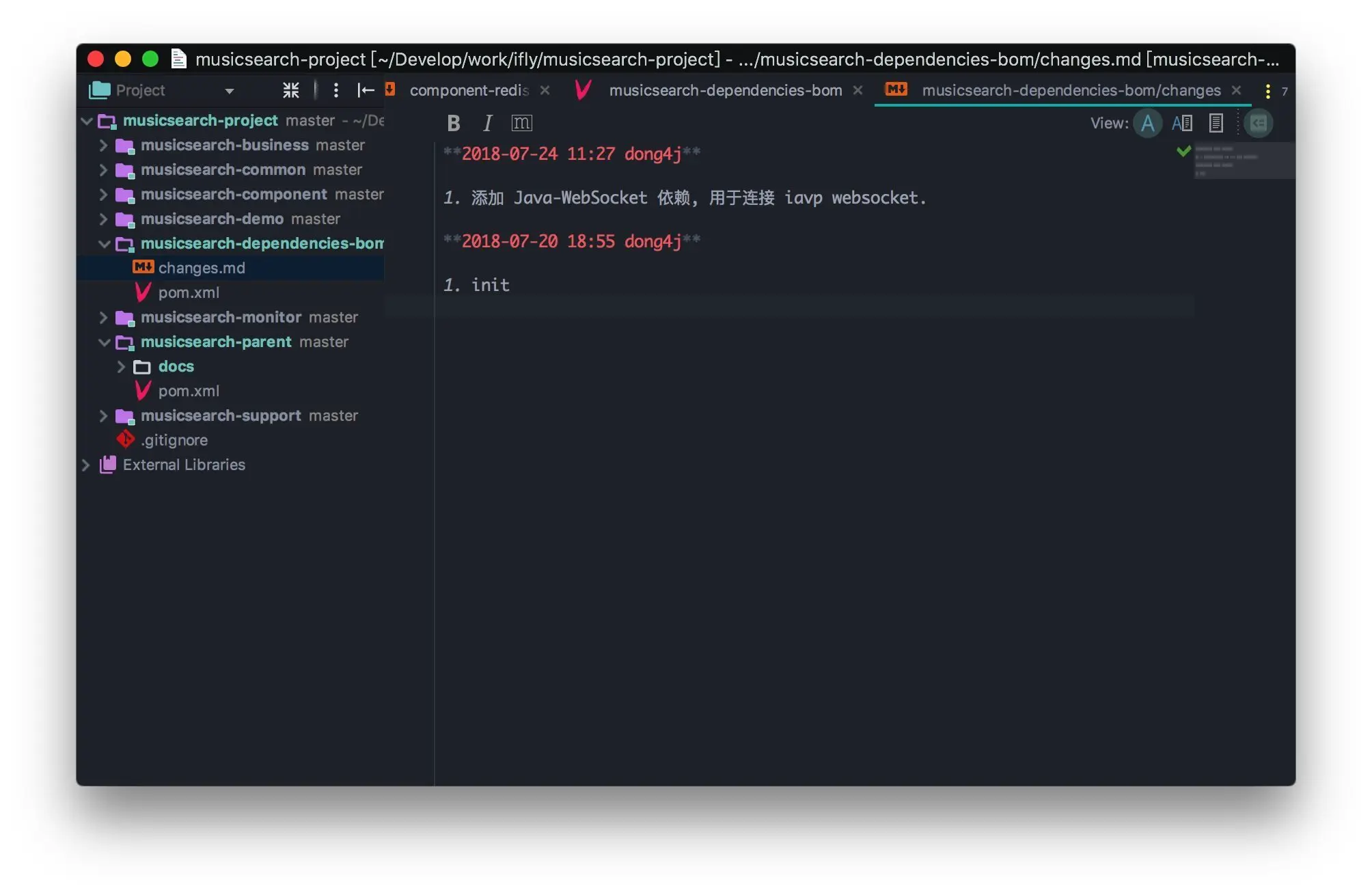This screenshot has width=1372, height=895.
Task: Switch to musicsearch-dependencies-bom pom tab
Action: pyautogui.click(x=724, y=91)
